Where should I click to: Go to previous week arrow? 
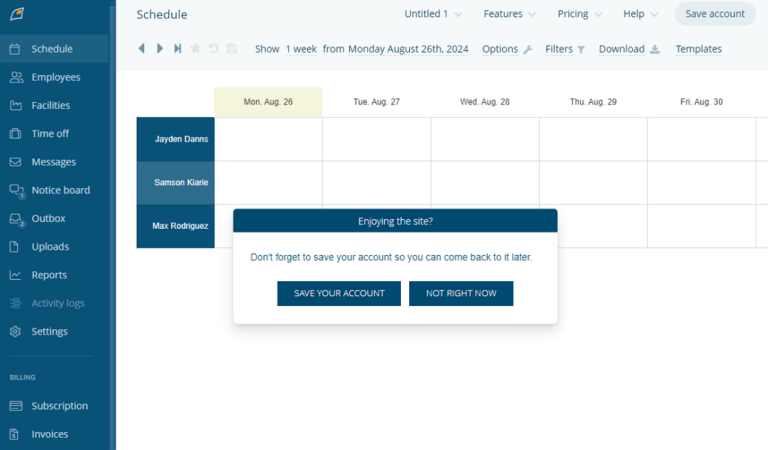tap(142, 48)
